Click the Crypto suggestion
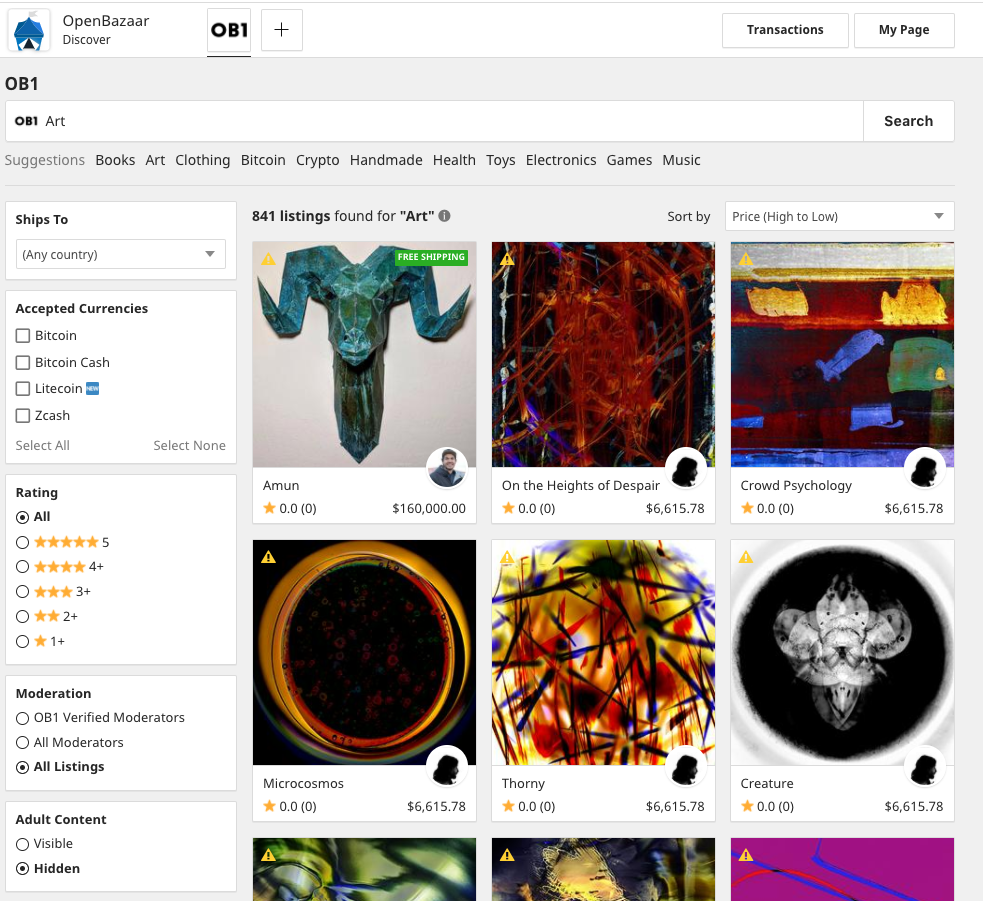The image size is (983, 901). (x=318, y=161)
